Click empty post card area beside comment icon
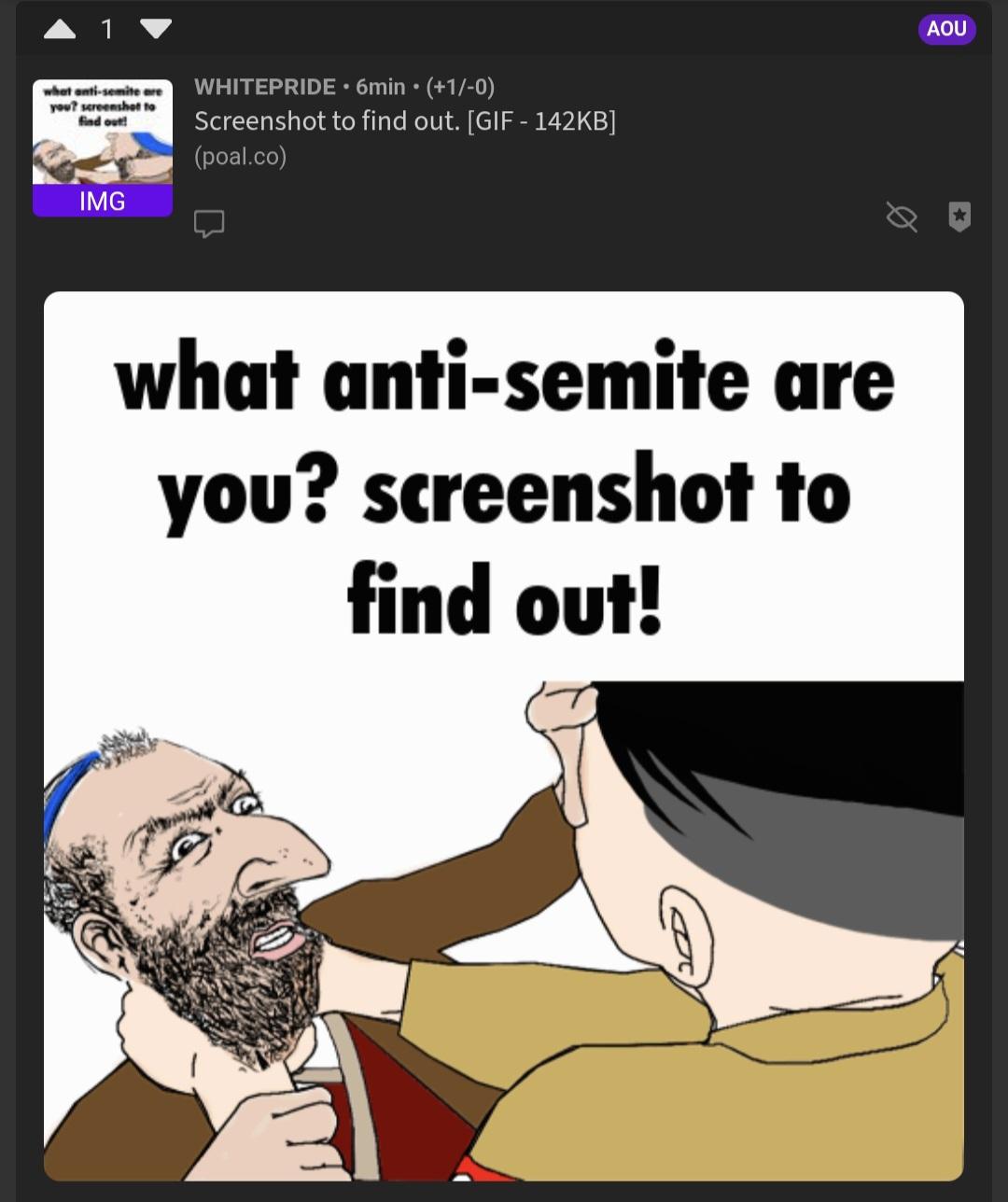This screenshot has height=1202, width=1008. (551, 223)
